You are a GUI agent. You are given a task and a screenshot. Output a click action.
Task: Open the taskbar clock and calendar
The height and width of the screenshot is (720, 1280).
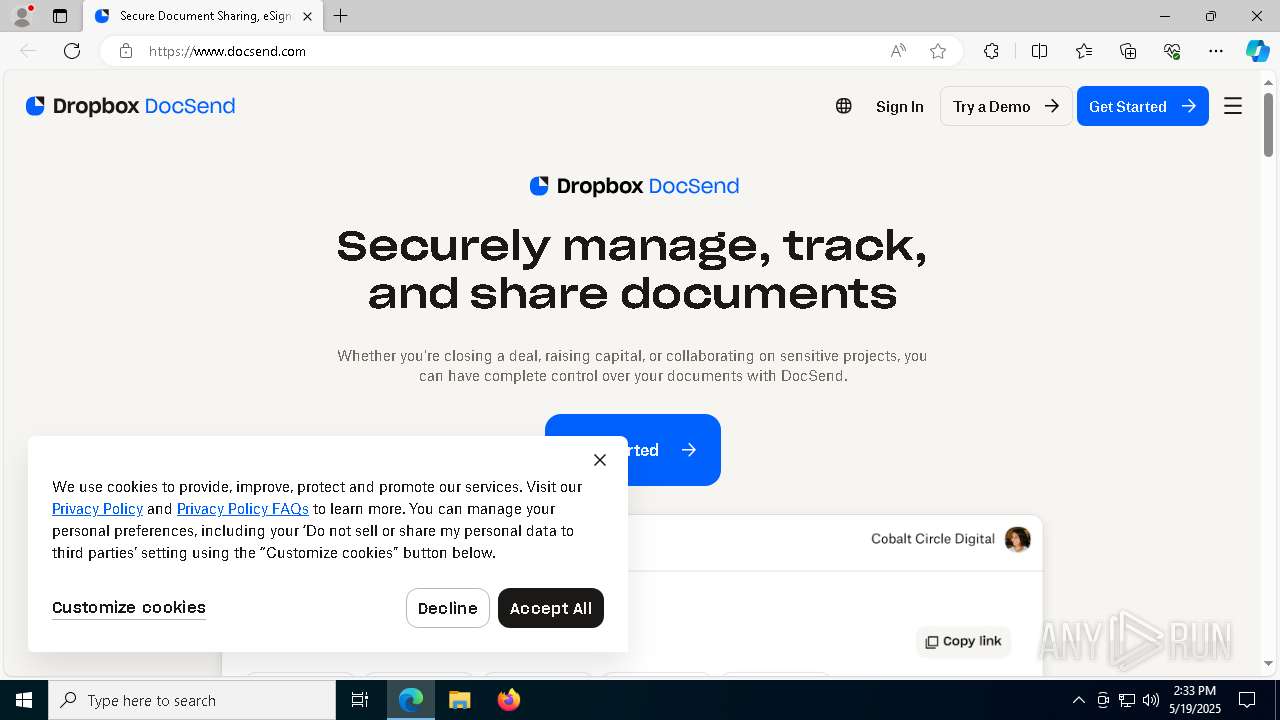[1195, 700]
